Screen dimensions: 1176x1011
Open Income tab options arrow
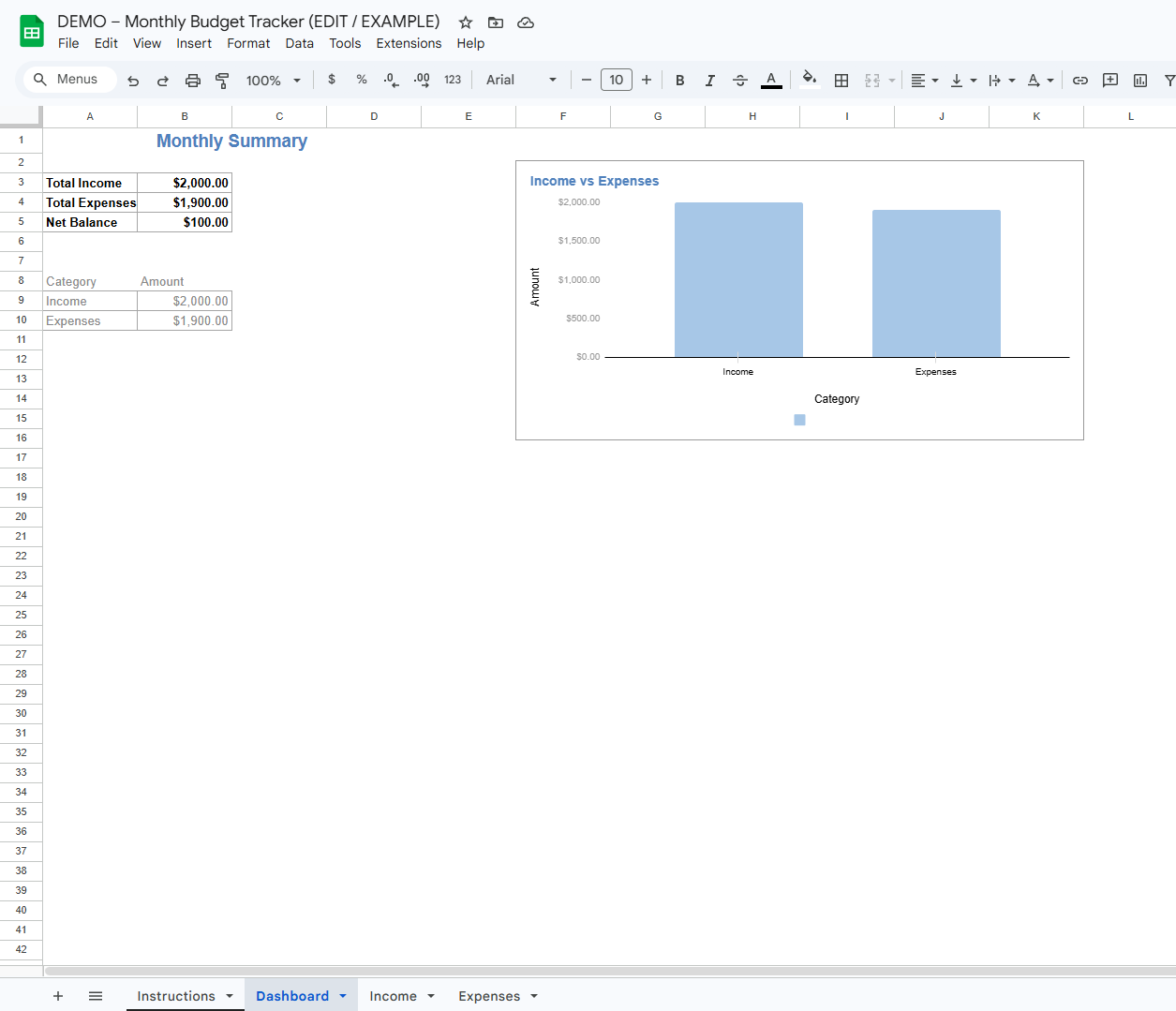pos(431,996)
